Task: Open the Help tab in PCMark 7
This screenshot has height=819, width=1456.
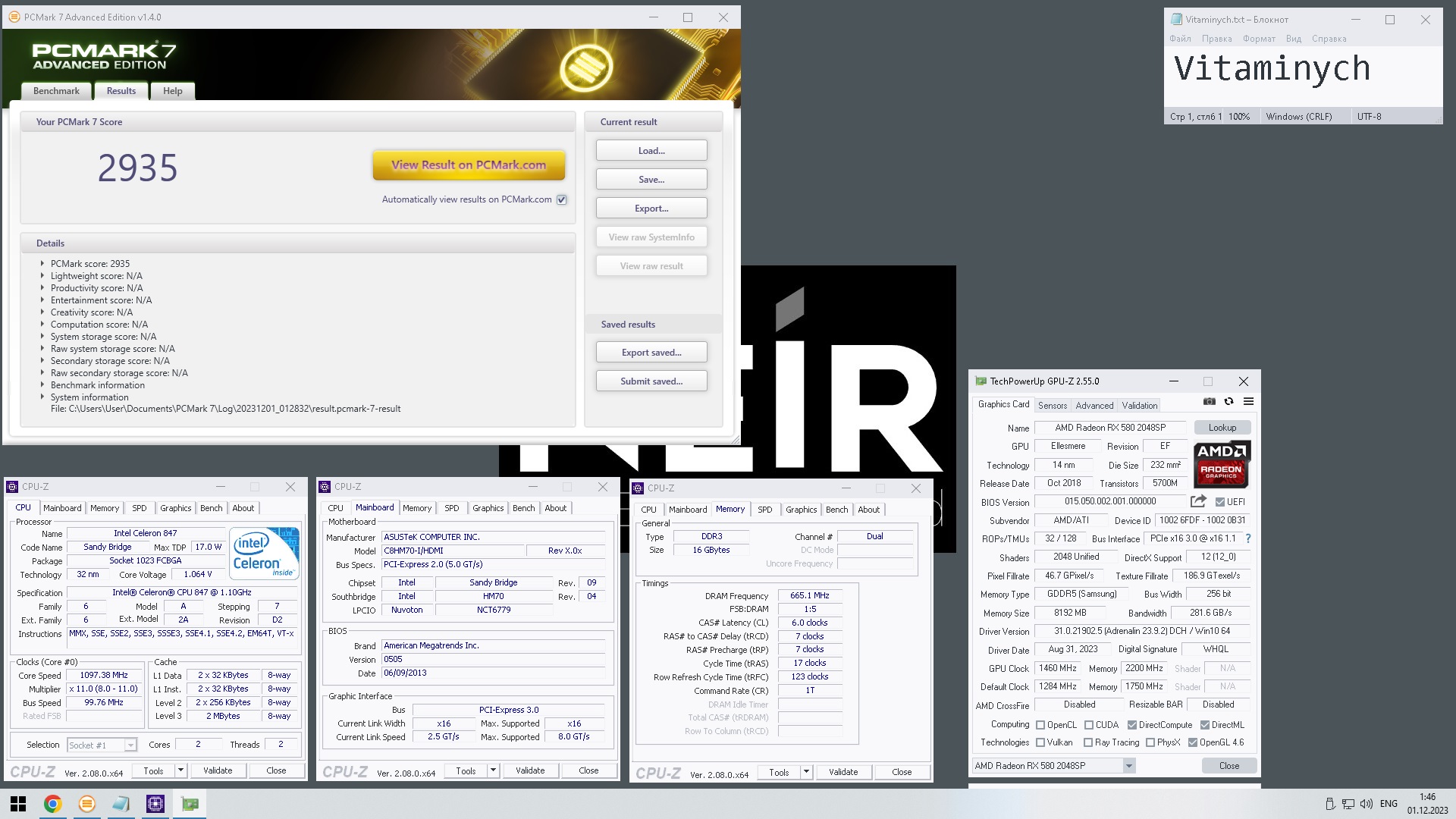Action: coord(173,91)
